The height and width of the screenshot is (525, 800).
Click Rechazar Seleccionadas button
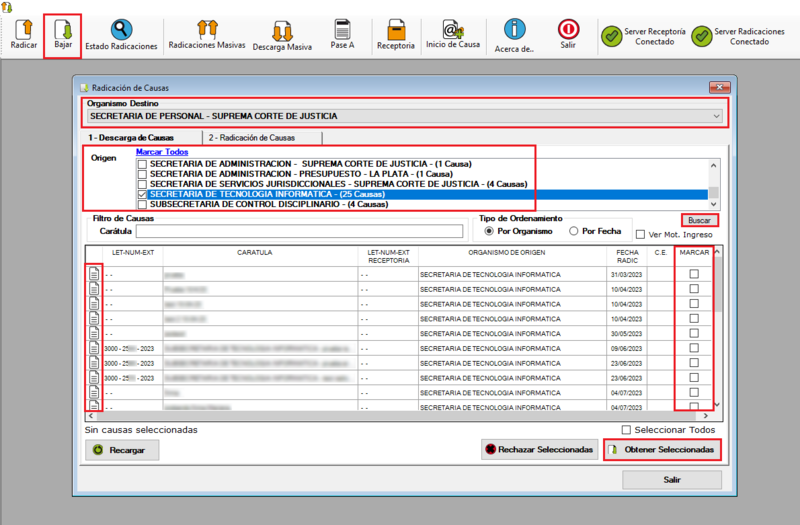click(x=539, y=449)
